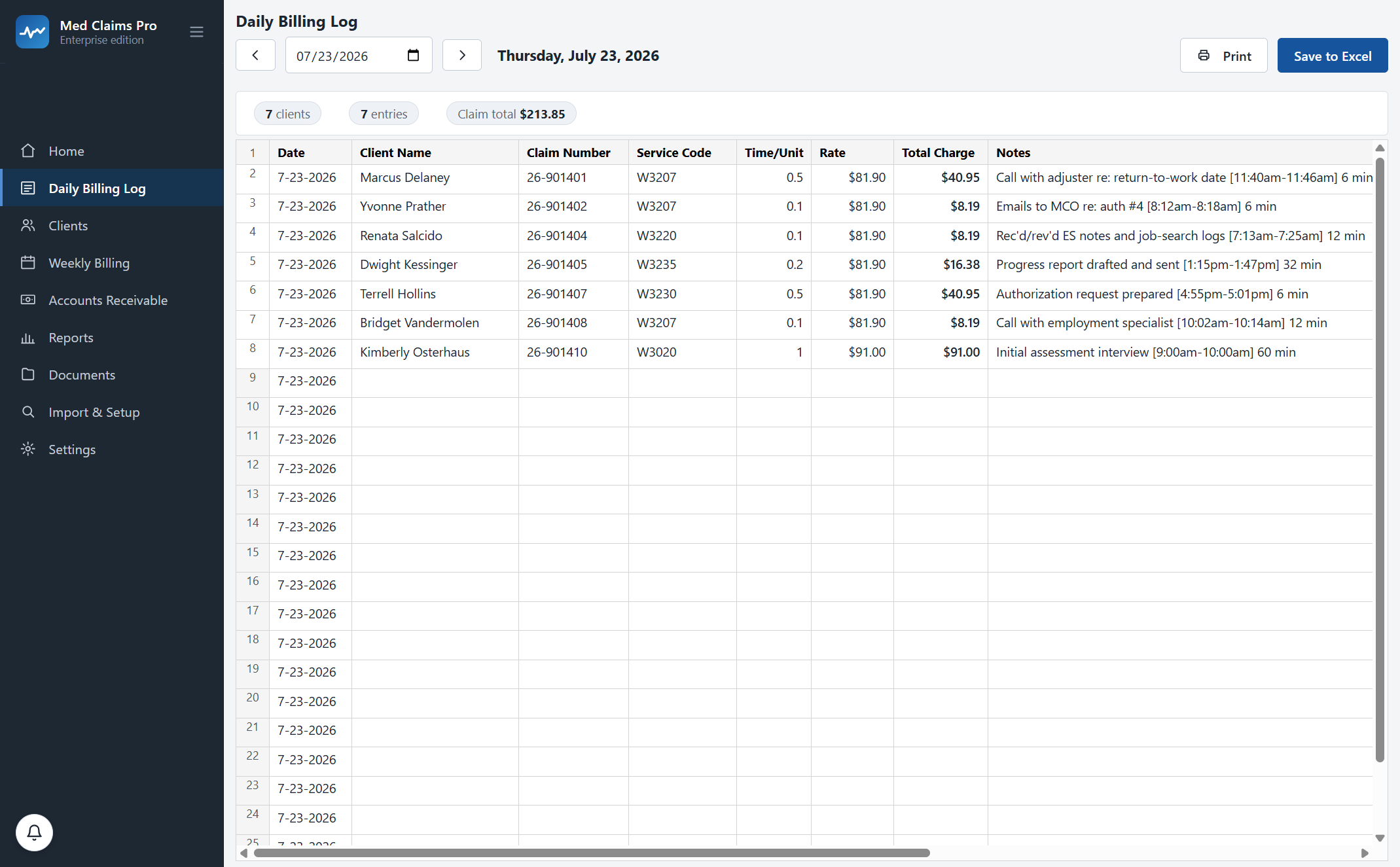Select the Bridget Vandermolen client cell

pos(435,323)
